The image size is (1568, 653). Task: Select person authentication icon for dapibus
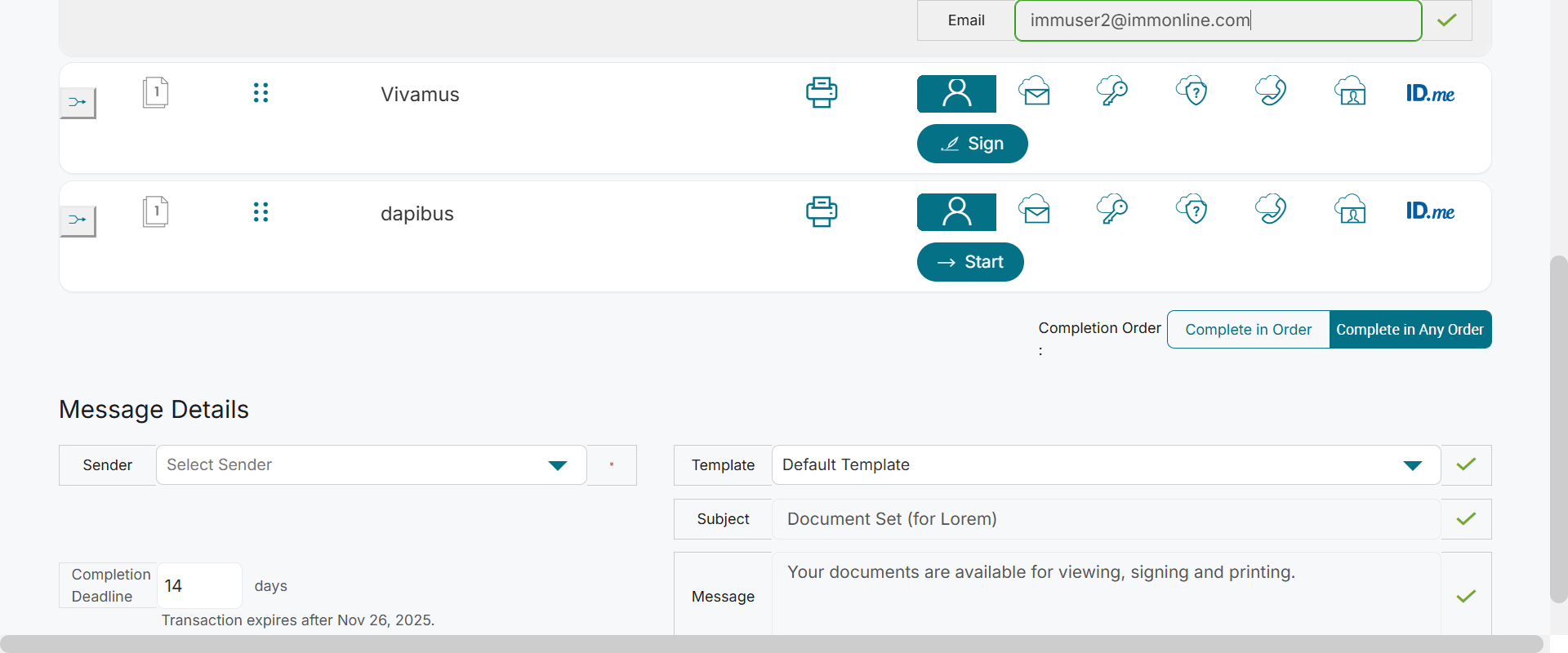tap(956, 211)
